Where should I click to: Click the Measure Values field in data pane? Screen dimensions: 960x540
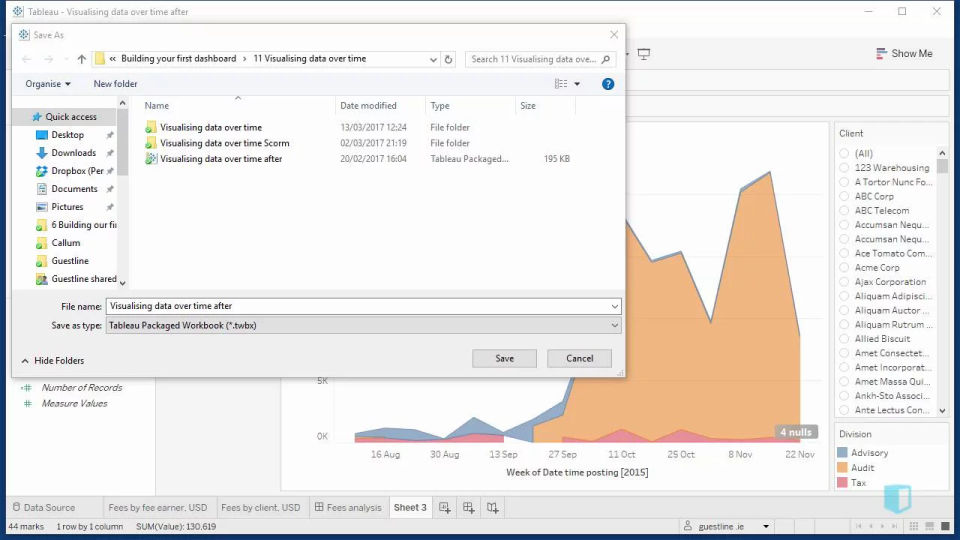tap(74, 403)
